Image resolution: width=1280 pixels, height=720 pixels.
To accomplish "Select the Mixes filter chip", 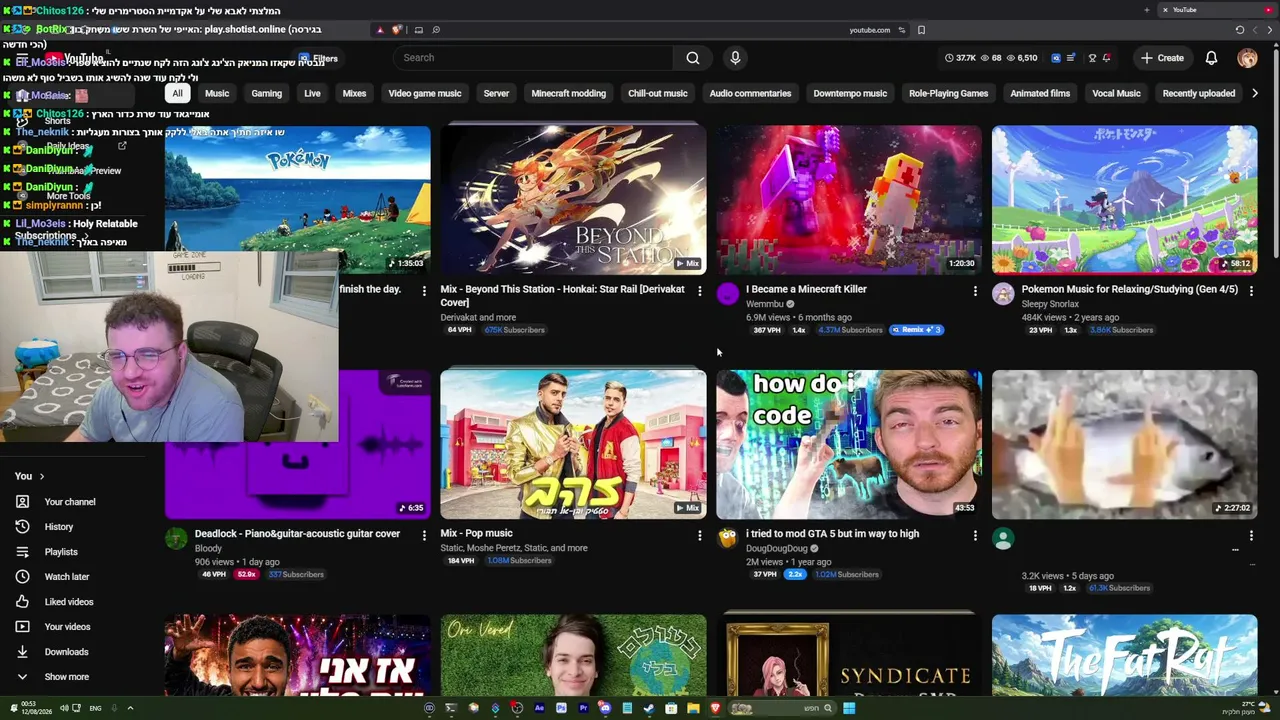I will (354, 93).
